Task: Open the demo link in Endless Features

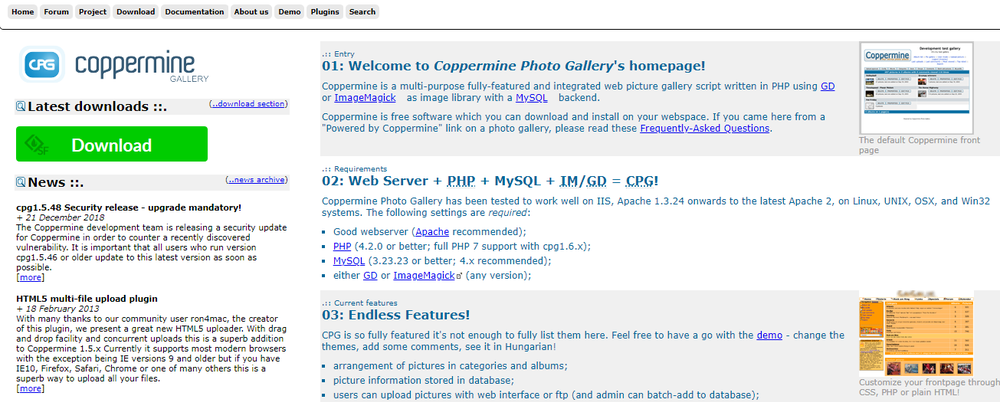Action: (769, 335)
